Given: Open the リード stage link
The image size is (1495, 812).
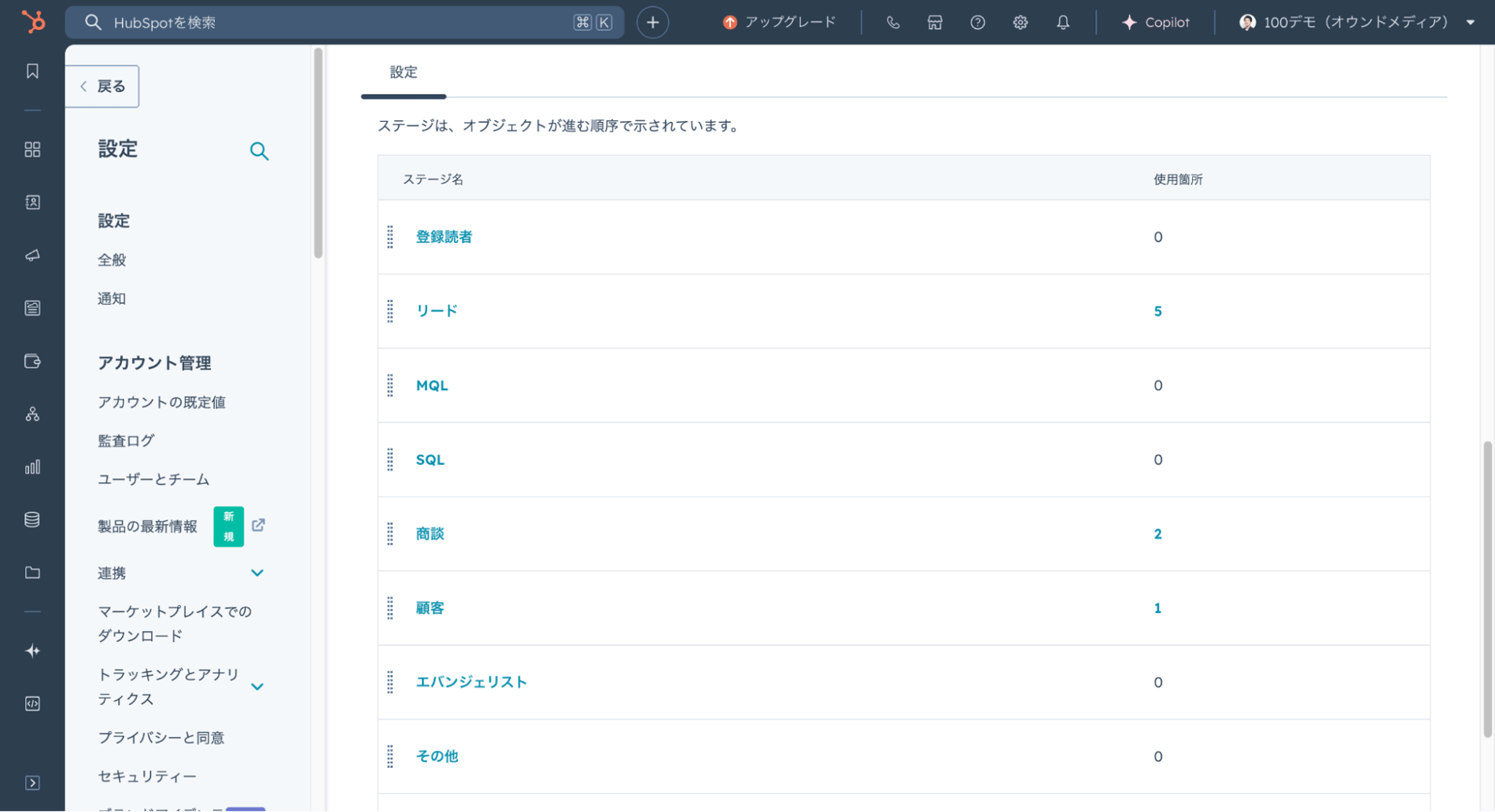Looking at the screenshot, I should click(x=436, y=310).
